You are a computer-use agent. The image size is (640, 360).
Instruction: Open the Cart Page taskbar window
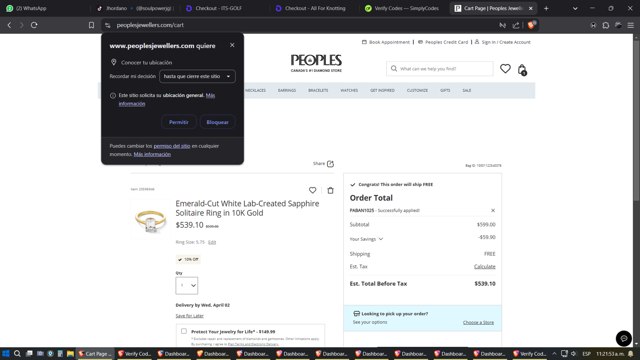point(95,353)
